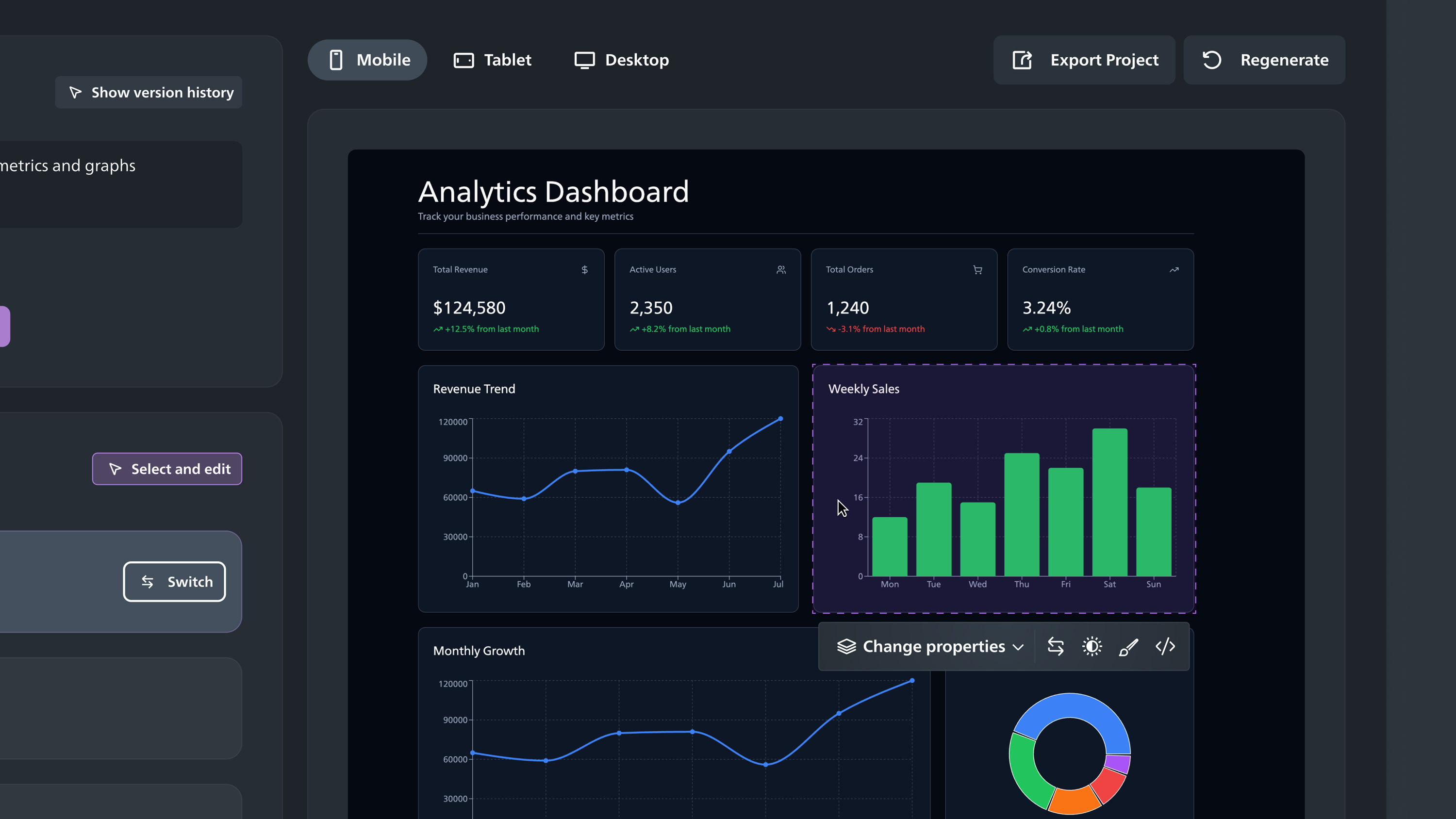Screen dimensions: 1456x819
Task: Click the Regenerate button
Action: point(1264,60)
